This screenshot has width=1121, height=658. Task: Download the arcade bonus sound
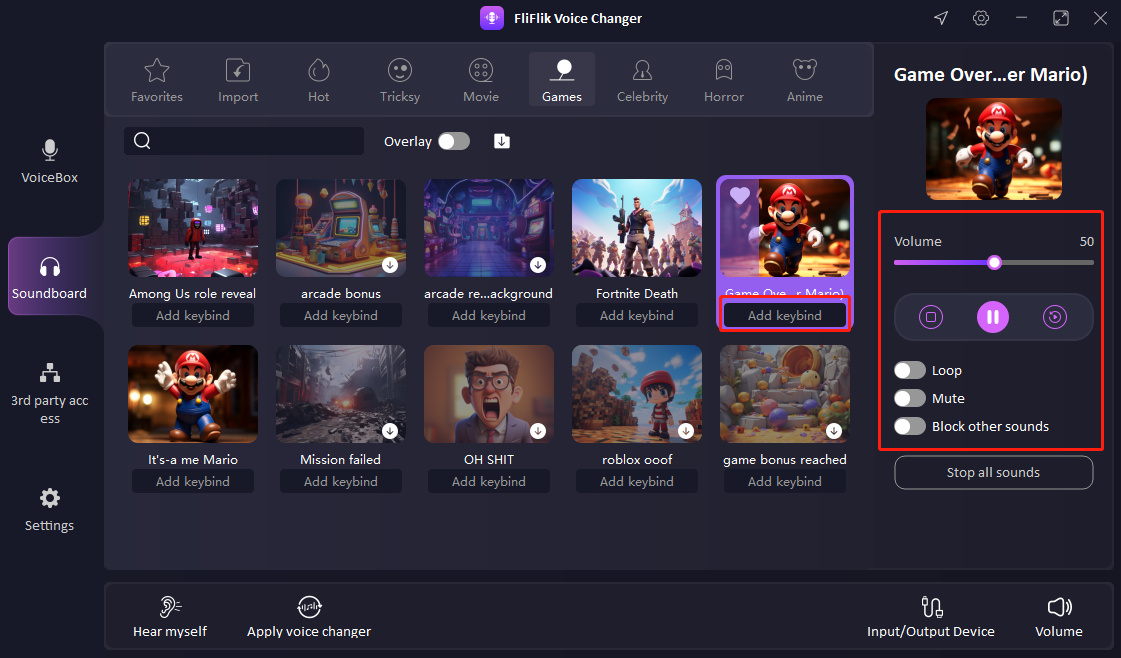click(x=390, y=265)
